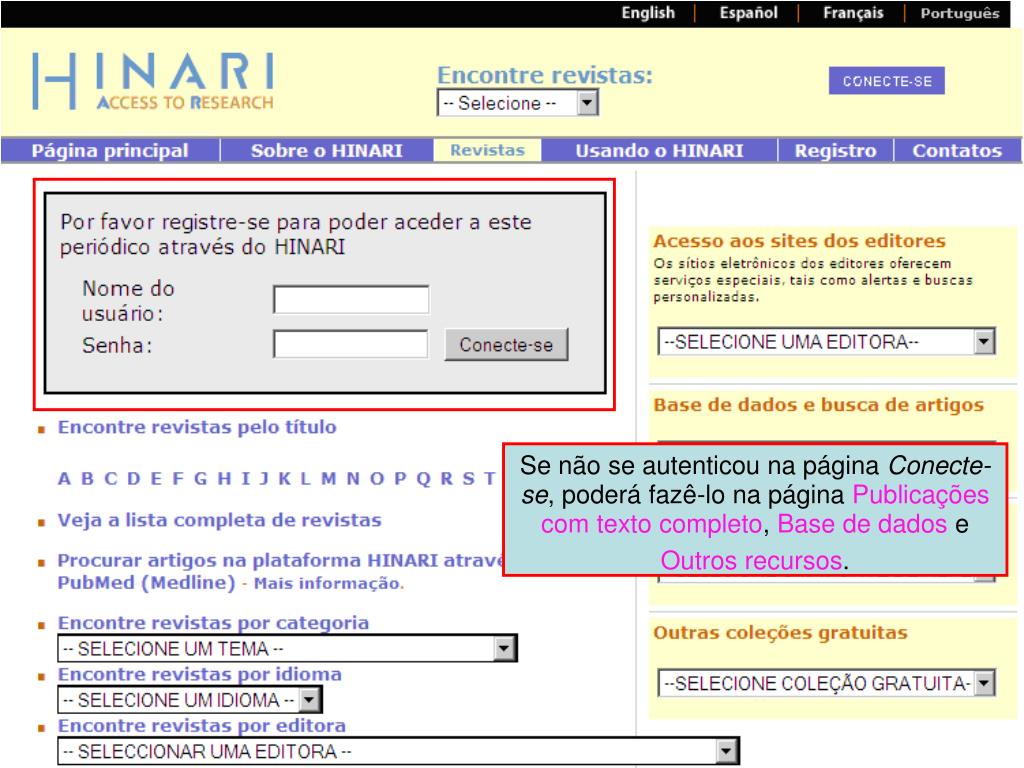Select the Revistas tab
The width and height of the screenshot is (1024, 768).
coord(487,150)
